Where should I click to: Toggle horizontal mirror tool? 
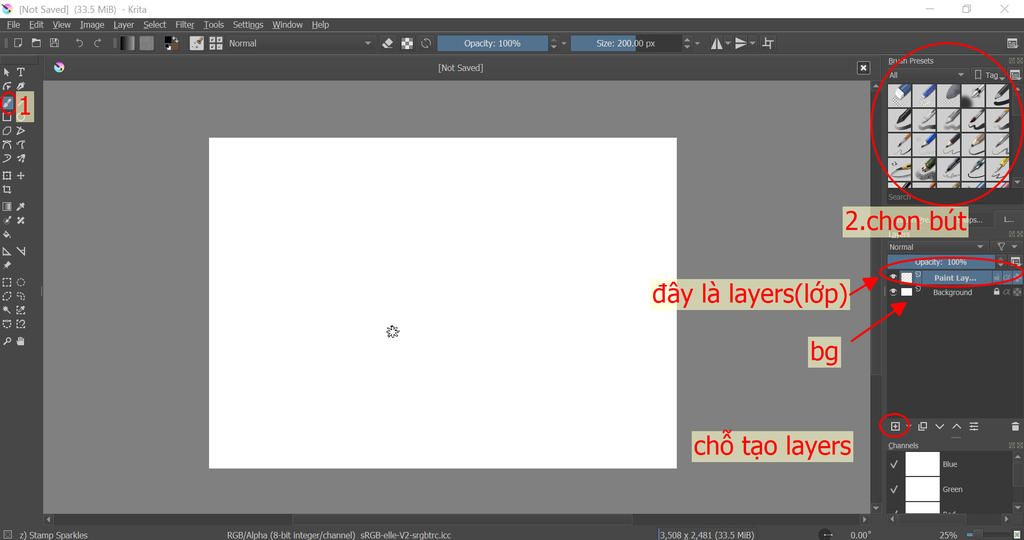716,43
